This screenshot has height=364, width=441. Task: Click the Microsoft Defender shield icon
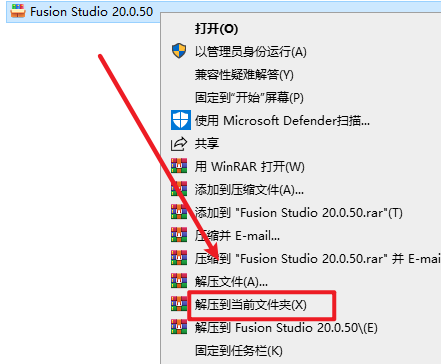pyautogui.click(x=181, y=120)
